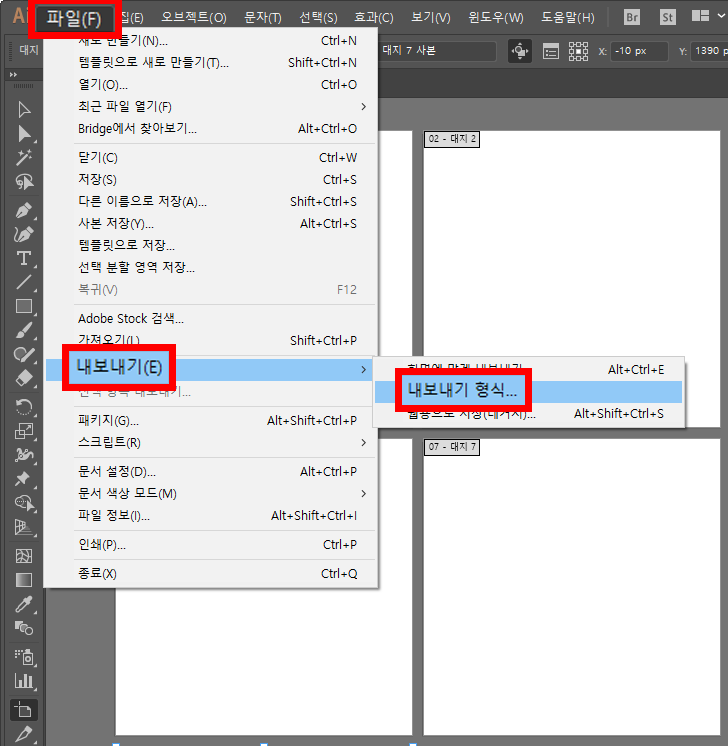Open artboard options icon in control bar
The height and width of the screenshot is (746, 728).
551,51
